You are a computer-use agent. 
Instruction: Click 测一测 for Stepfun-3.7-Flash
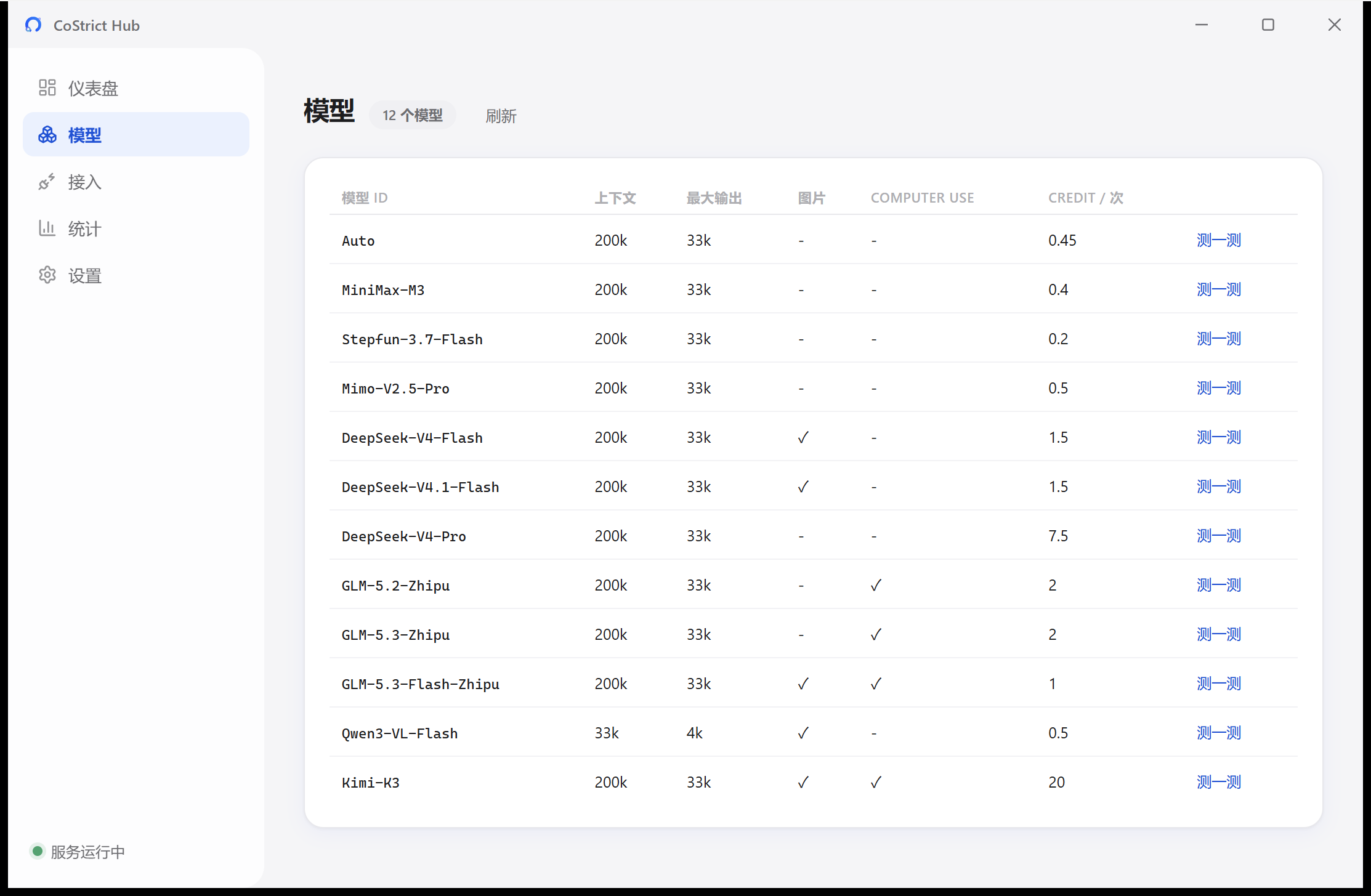click(1218, 339)
